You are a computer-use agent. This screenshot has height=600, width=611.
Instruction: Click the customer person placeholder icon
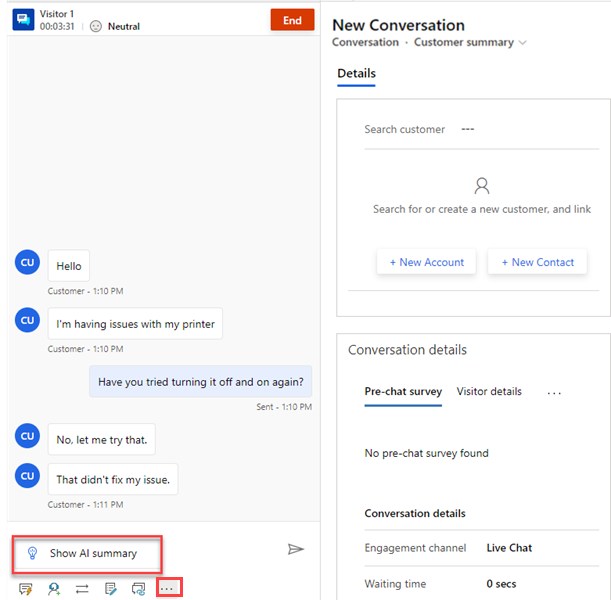(482, 186)
